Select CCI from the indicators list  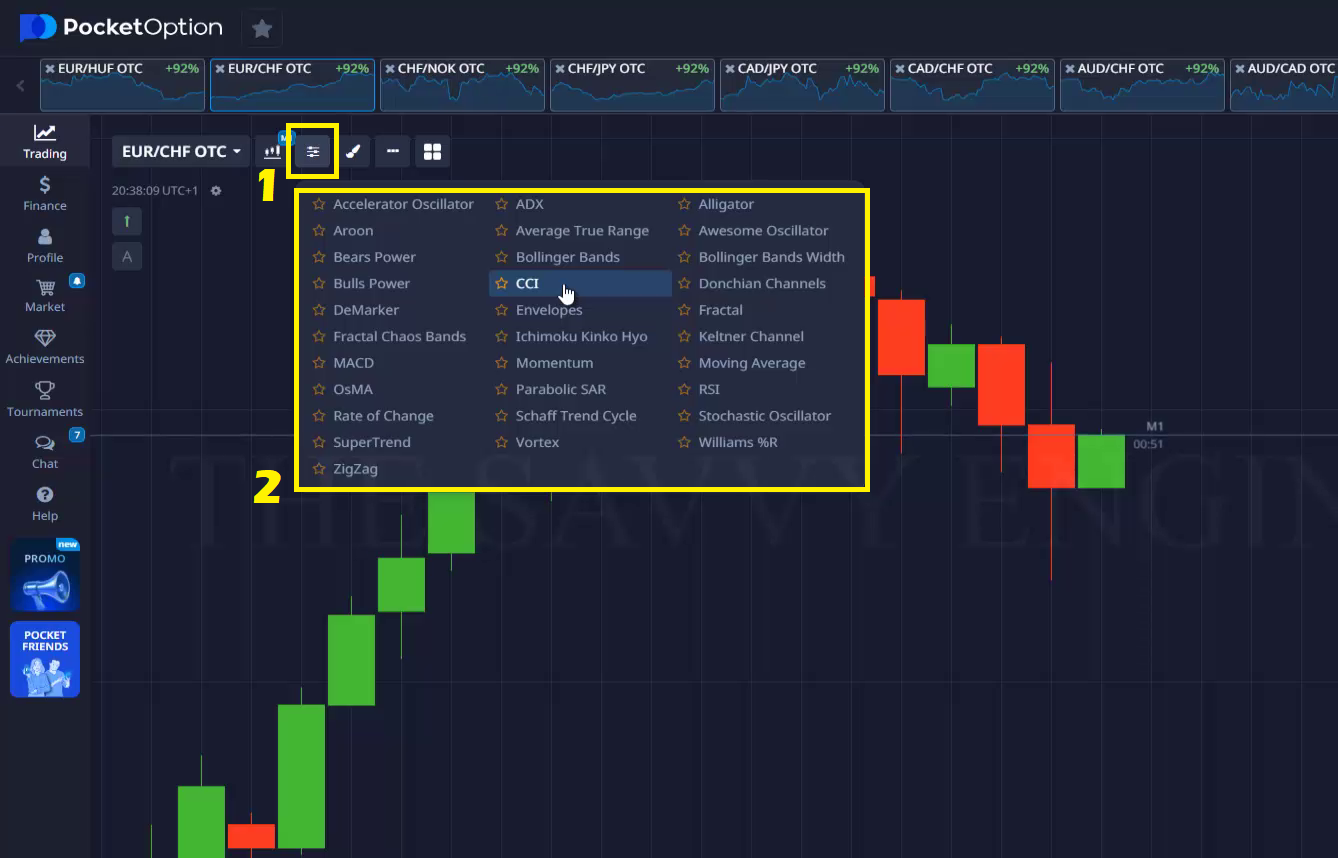coord(527,284)
